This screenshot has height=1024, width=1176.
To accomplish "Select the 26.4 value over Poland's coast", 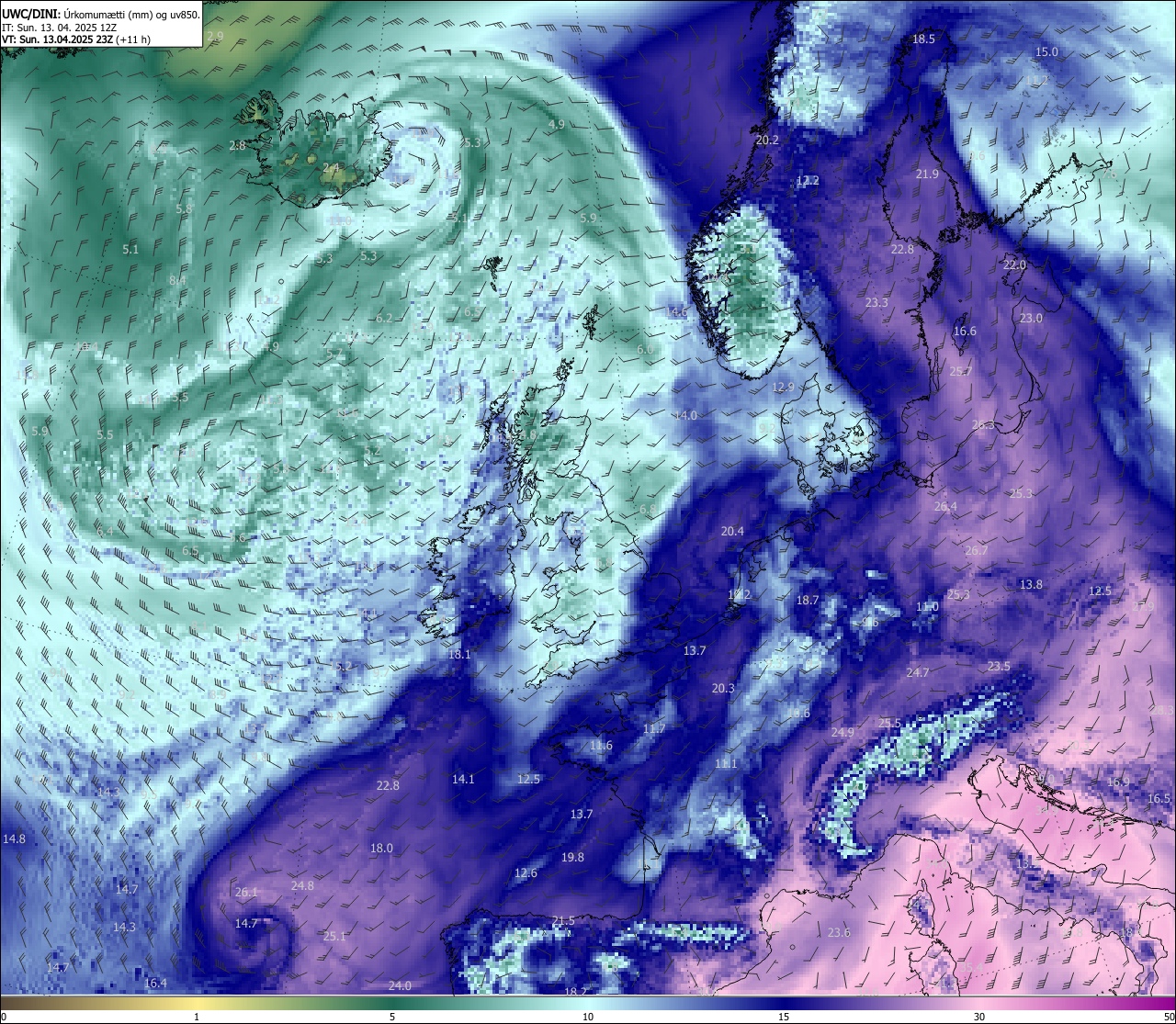I will click(945, 506).
